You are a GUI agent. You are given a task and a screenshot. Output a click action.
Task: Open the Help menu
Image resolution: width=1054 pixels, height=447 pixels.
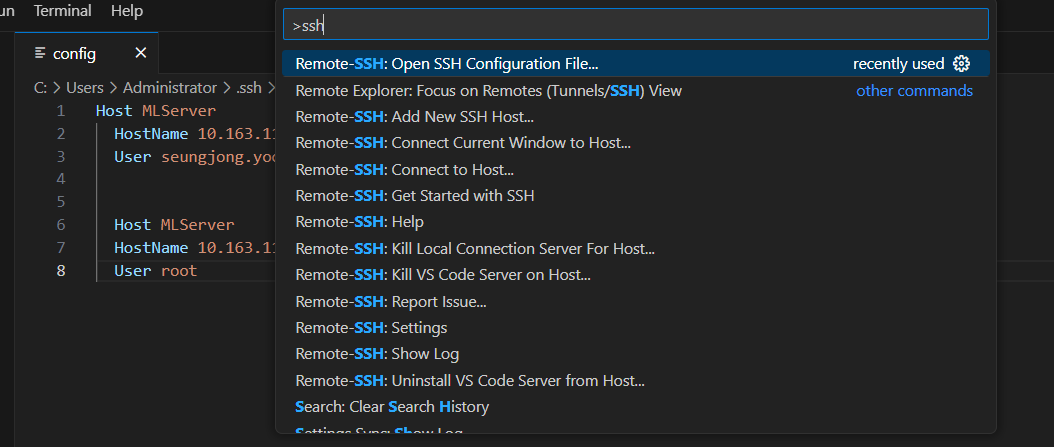click(x=126, y=11)
